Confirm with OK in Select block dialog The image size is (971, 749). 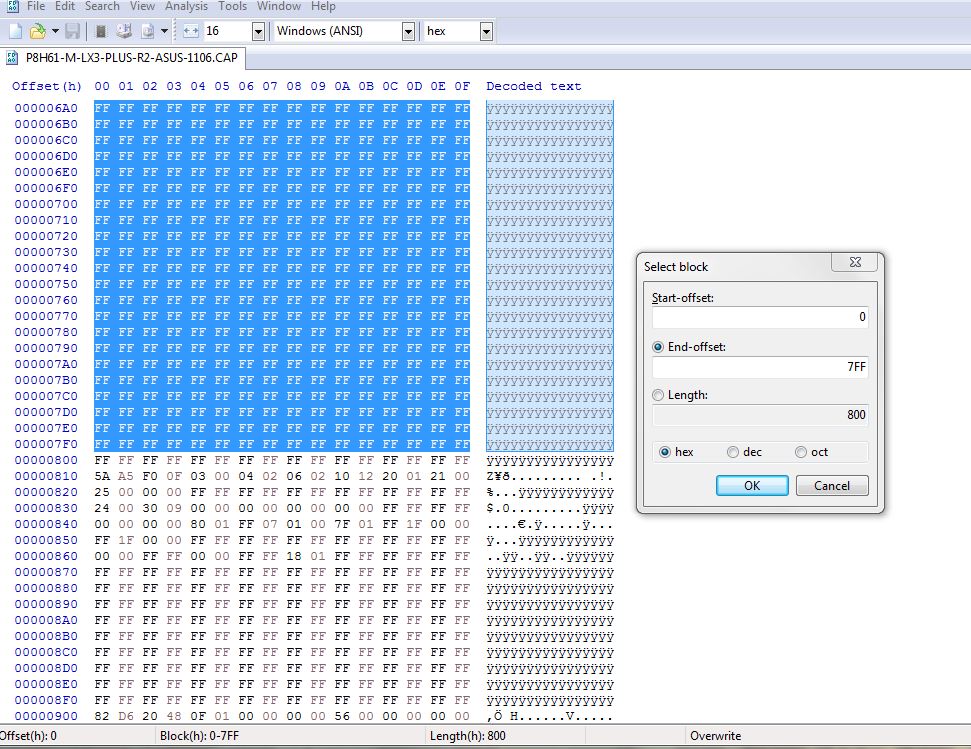[x=752, y=486]
